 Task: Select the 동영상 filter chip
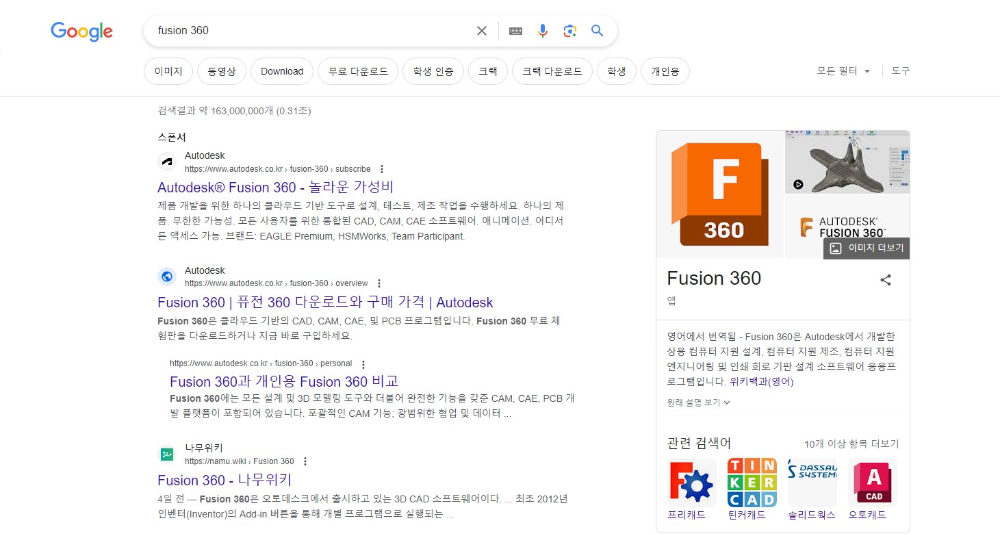click(x=221, y=71)
